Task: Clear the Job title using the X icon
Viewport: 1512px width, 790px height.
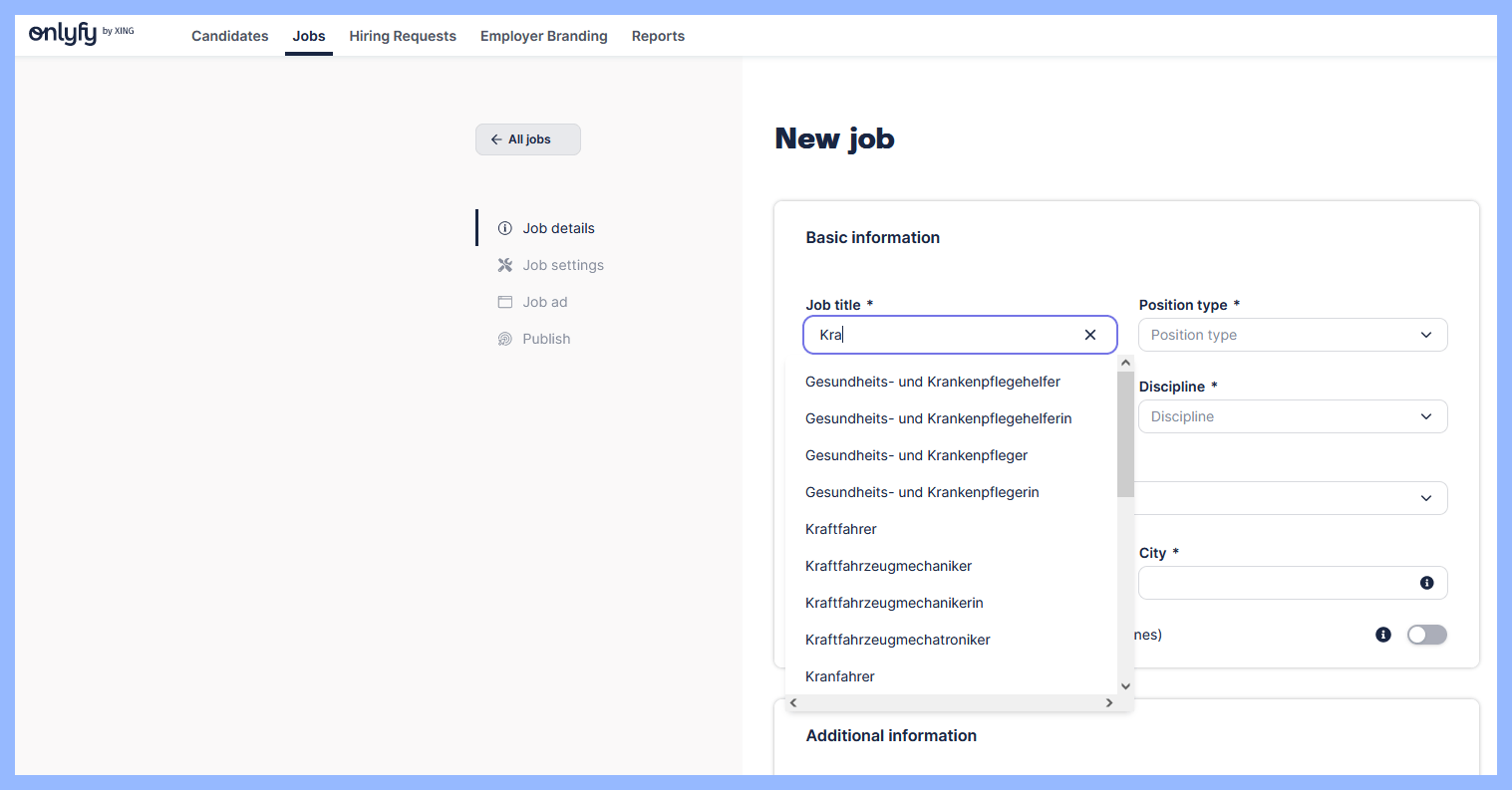Action: click(x=1089, y=335)
